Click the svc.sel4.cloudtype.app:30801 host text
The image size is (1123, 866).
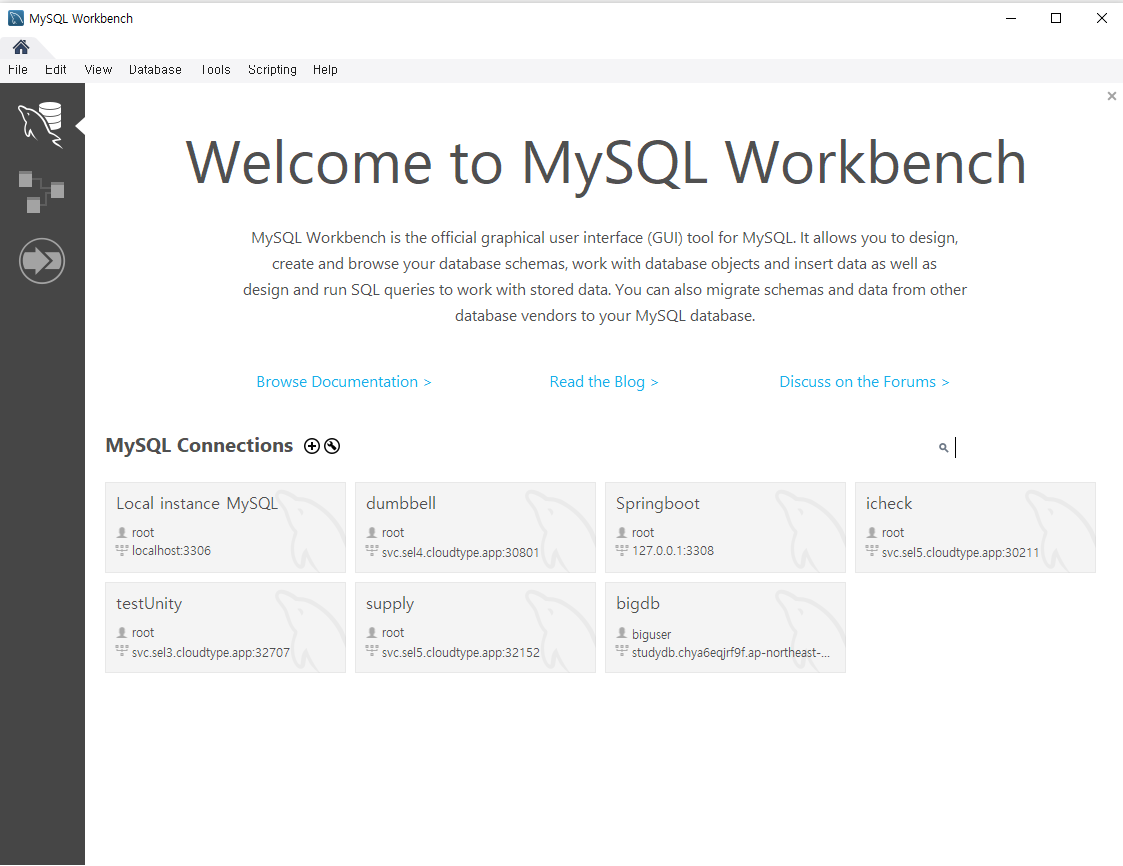tap(460, 552)
